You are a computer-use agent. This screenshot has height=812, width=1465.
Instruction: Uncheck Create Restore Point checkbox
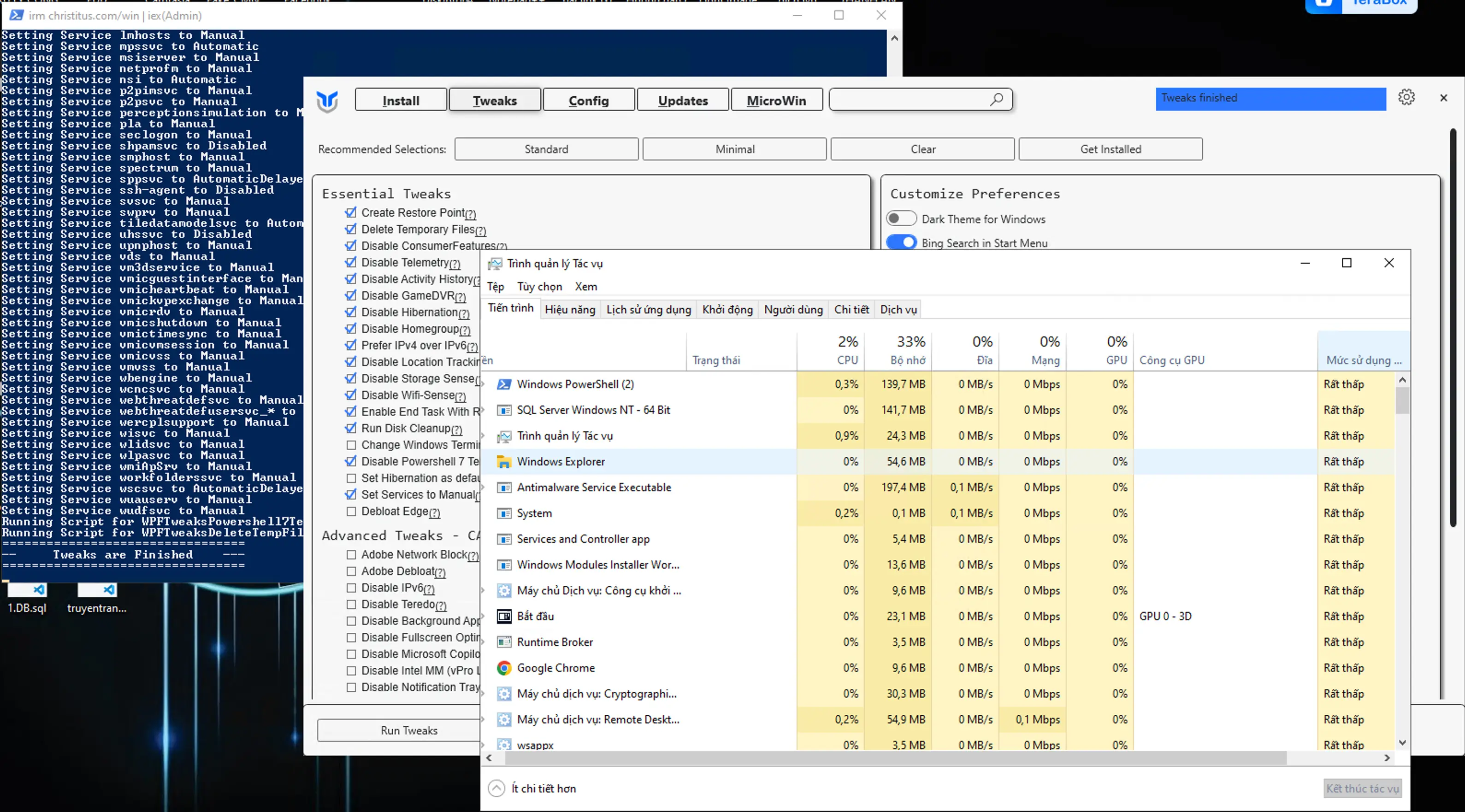click(x=351, y=212)
